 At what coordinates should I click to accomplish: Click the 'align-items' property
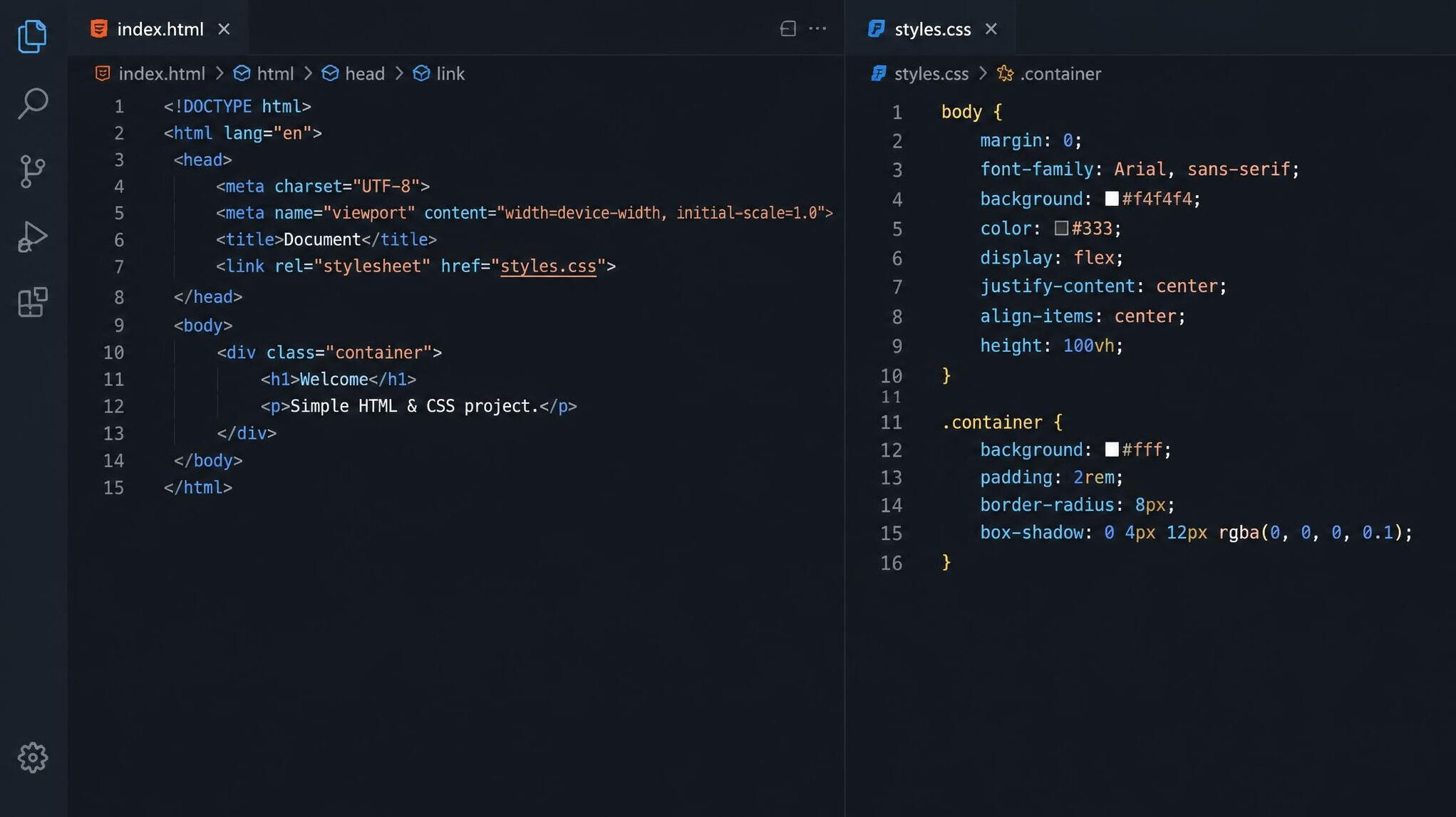1036,316
